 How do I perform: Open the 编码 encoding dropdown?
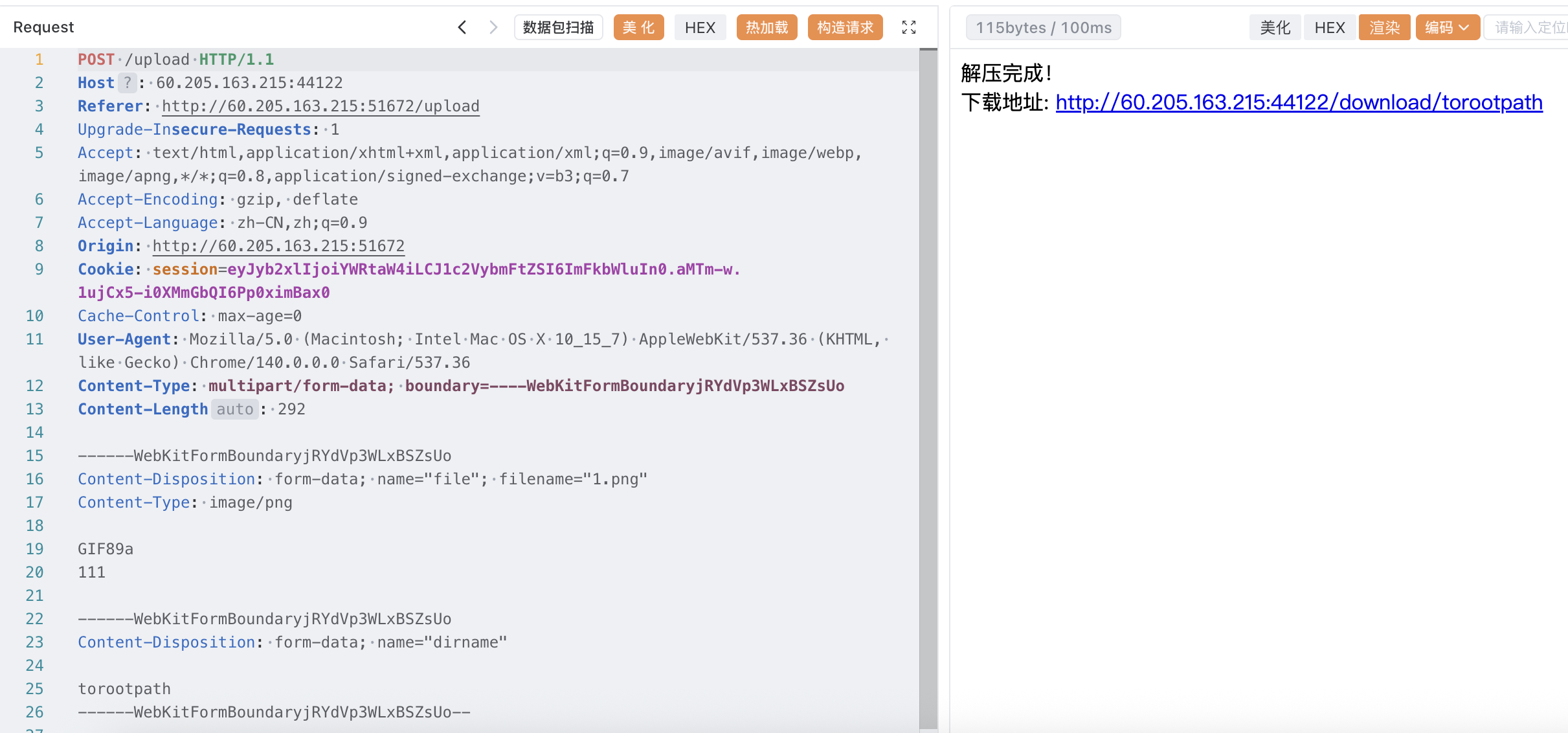[1448, 27]
